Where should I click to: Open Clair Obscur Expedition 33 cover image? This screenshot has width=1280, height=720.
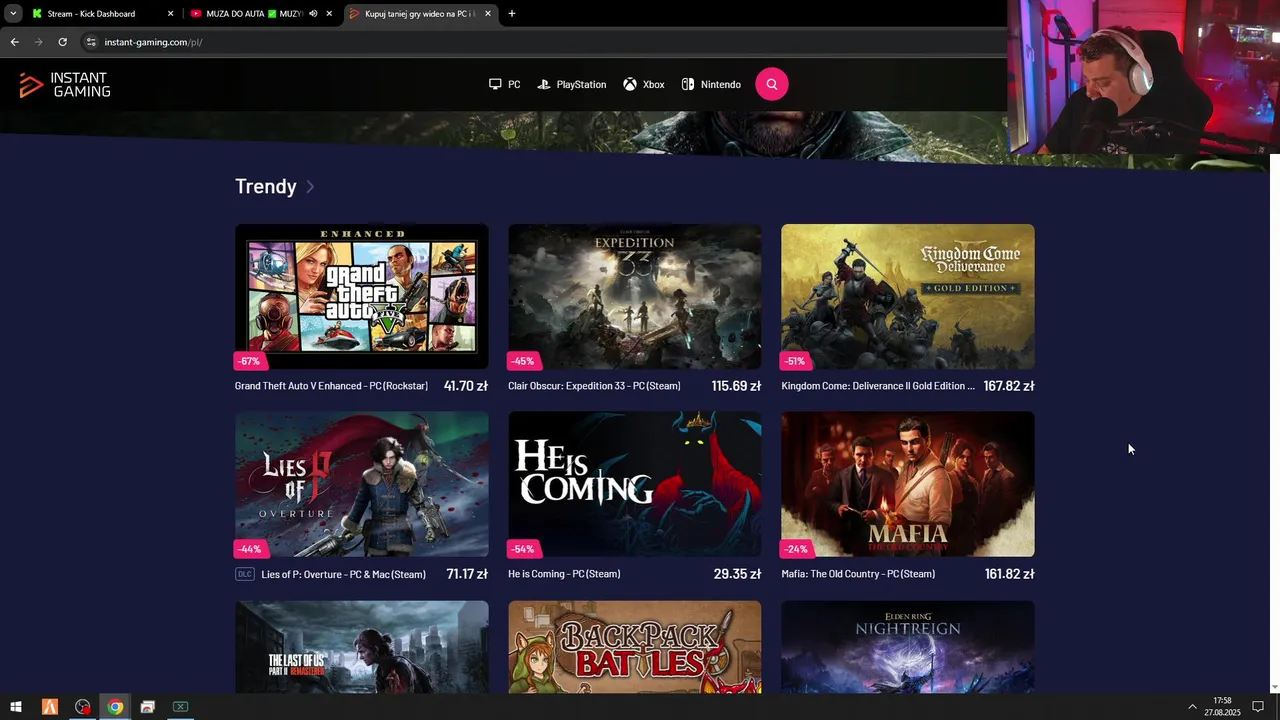point(635,297)
